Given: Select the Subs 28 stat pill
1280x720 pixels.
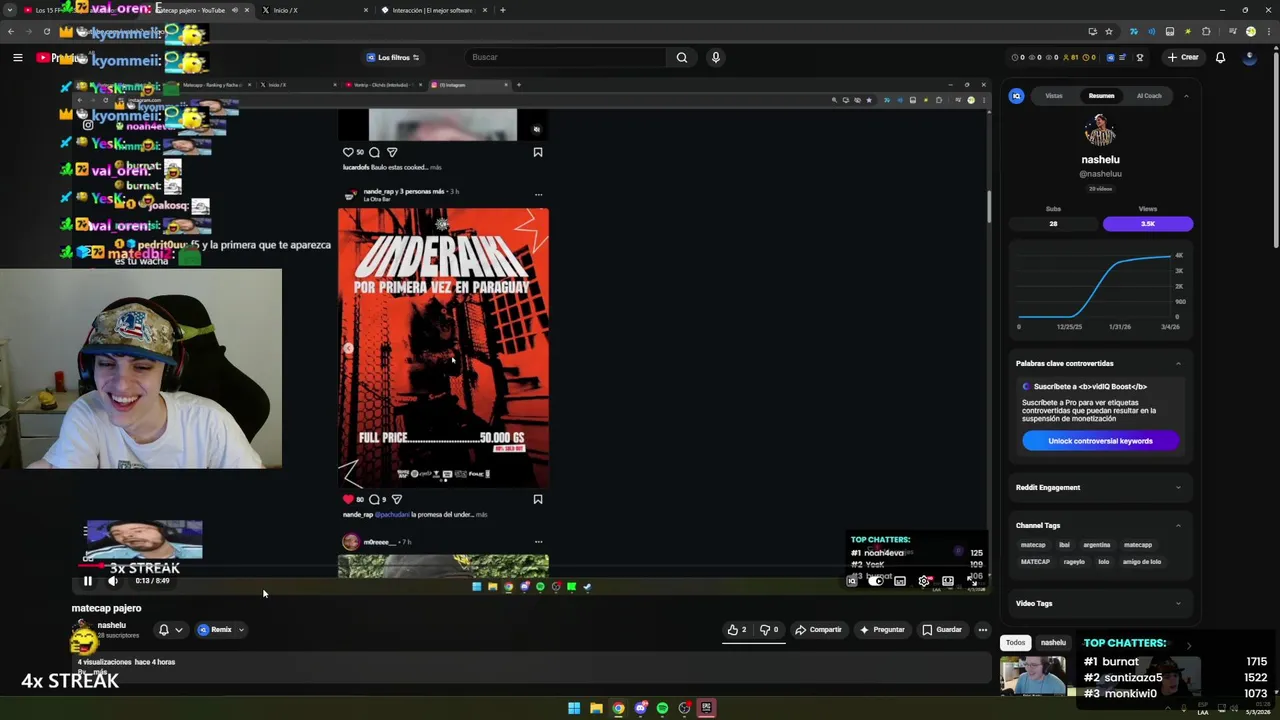Looking at the screenshot, I should (x=1053, y=224).
